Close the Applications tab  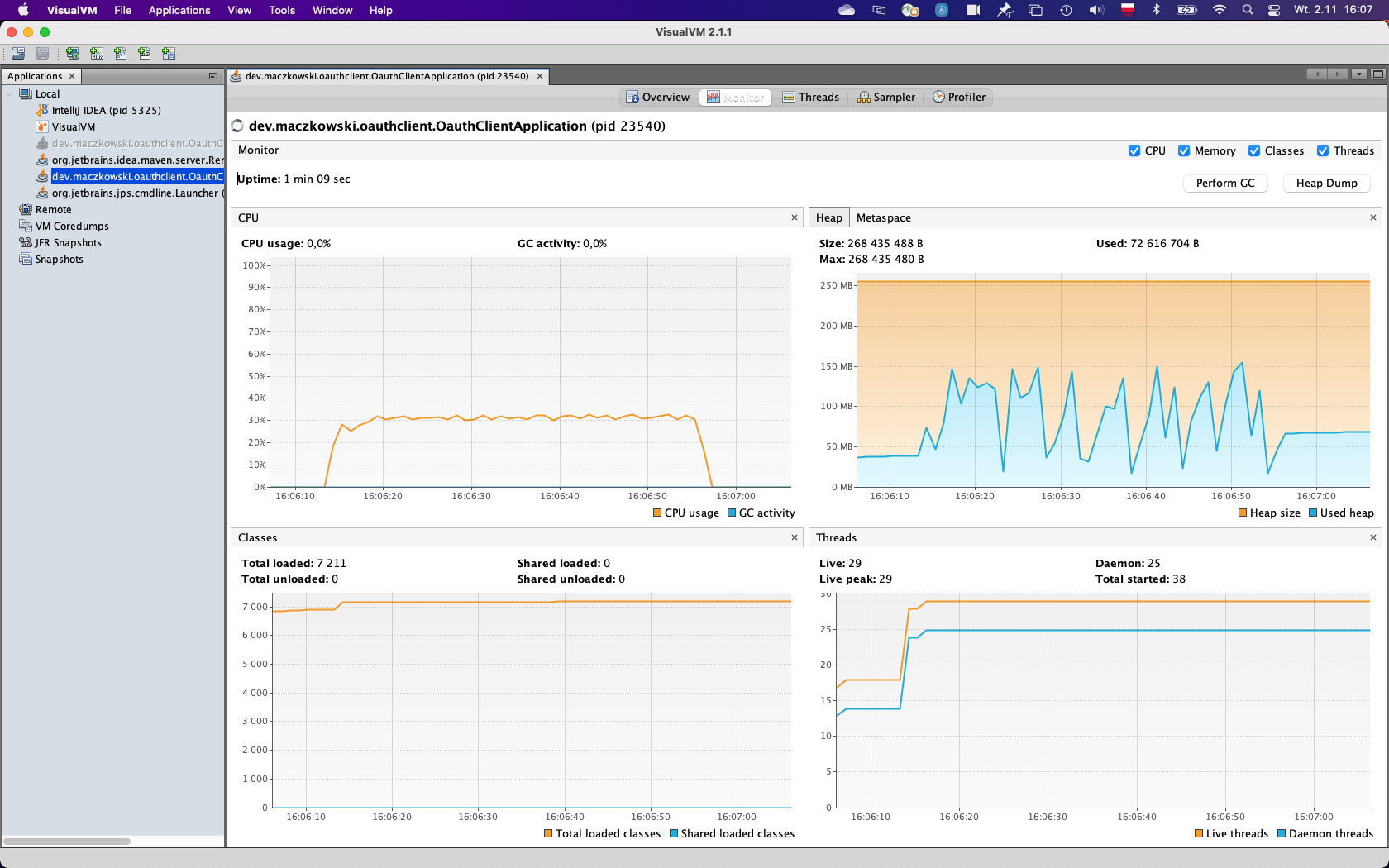tap(72, 76)
